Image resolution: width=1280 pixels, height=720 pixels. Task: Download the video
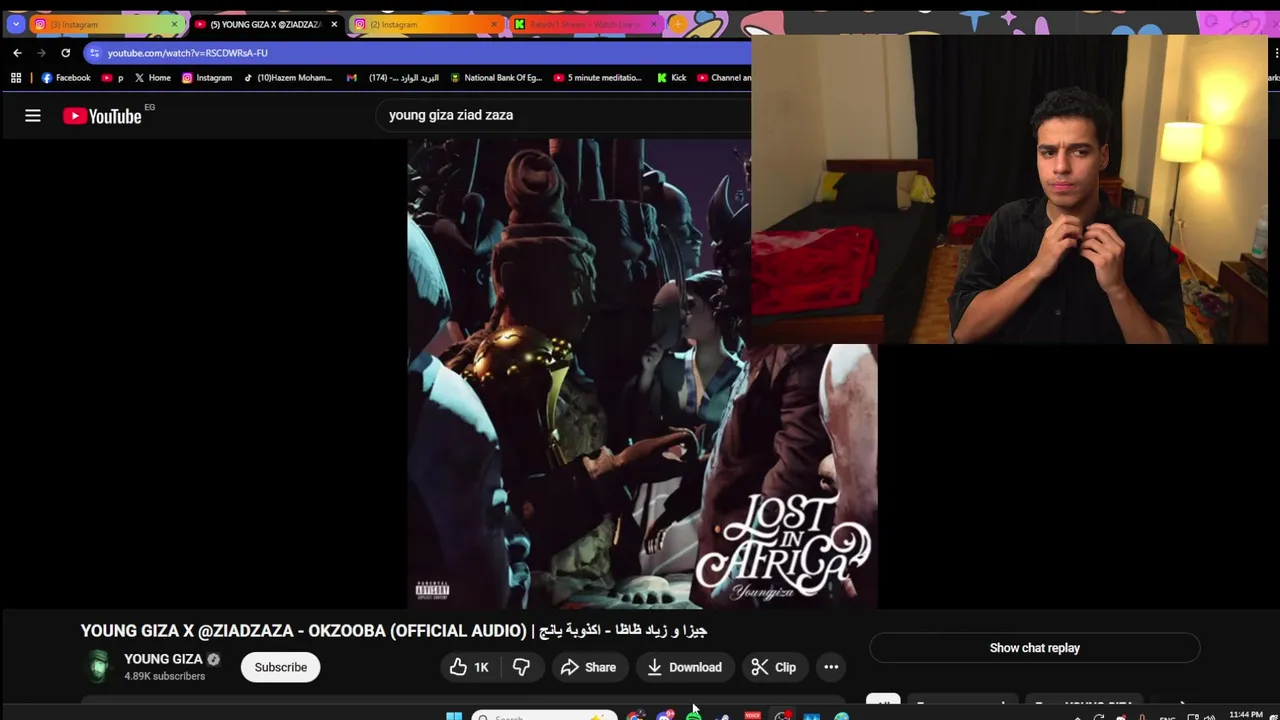[685, 667]
